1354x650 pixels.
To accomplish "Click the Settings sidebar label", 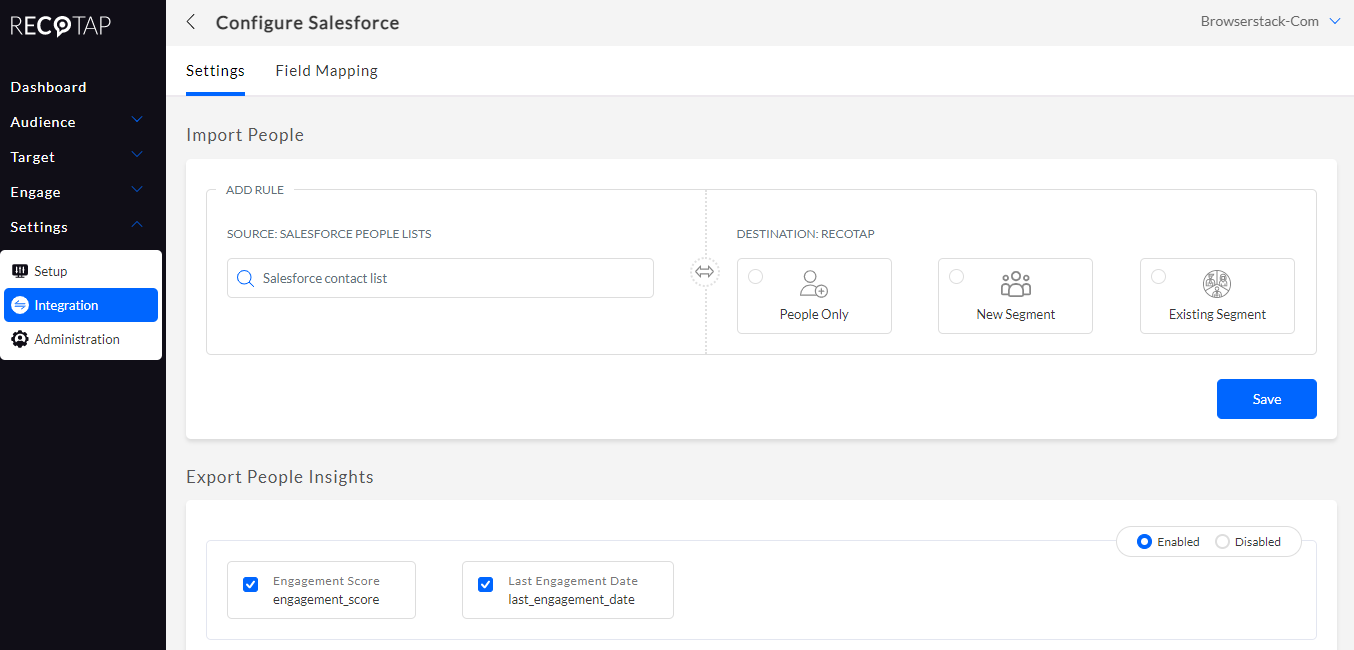I will pos(39,227).
